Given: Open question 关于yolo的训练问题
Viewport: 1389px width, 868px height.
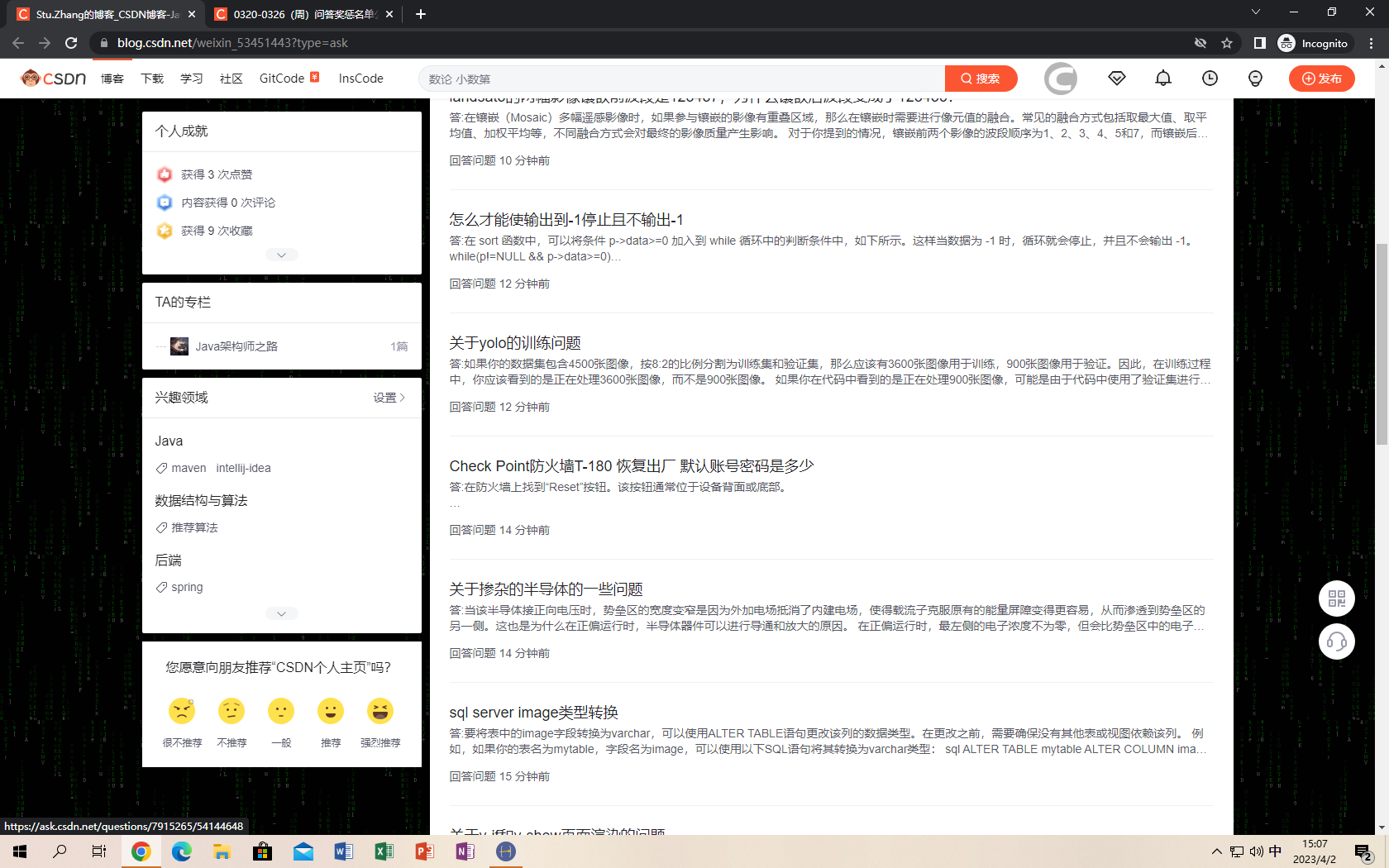Looking at the screenshot, I should tap(515, 343).
